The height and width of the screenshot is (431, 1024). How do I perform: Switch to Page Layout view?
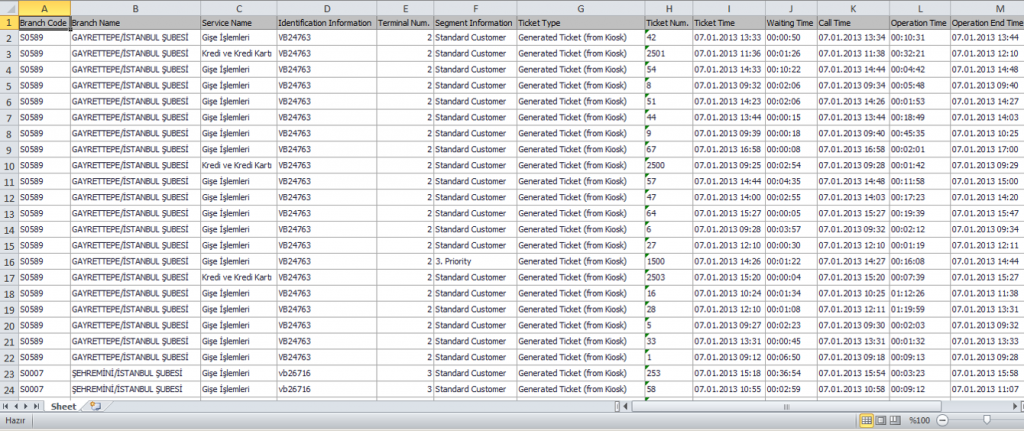tap(880, 420)
